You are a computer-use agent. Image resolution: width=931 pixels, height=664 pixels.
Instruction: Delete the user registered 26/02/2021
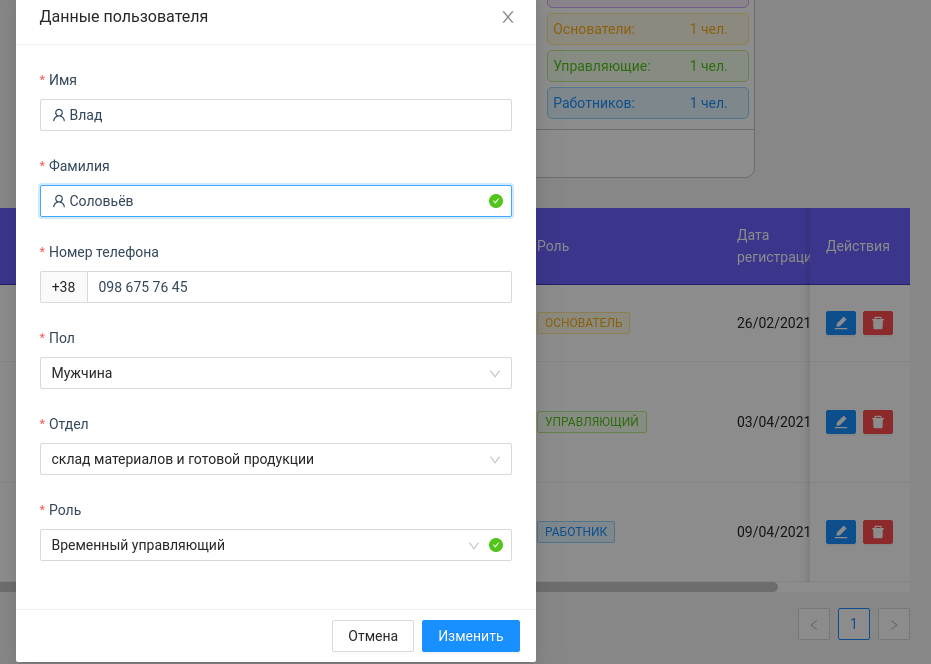point(878,323)
